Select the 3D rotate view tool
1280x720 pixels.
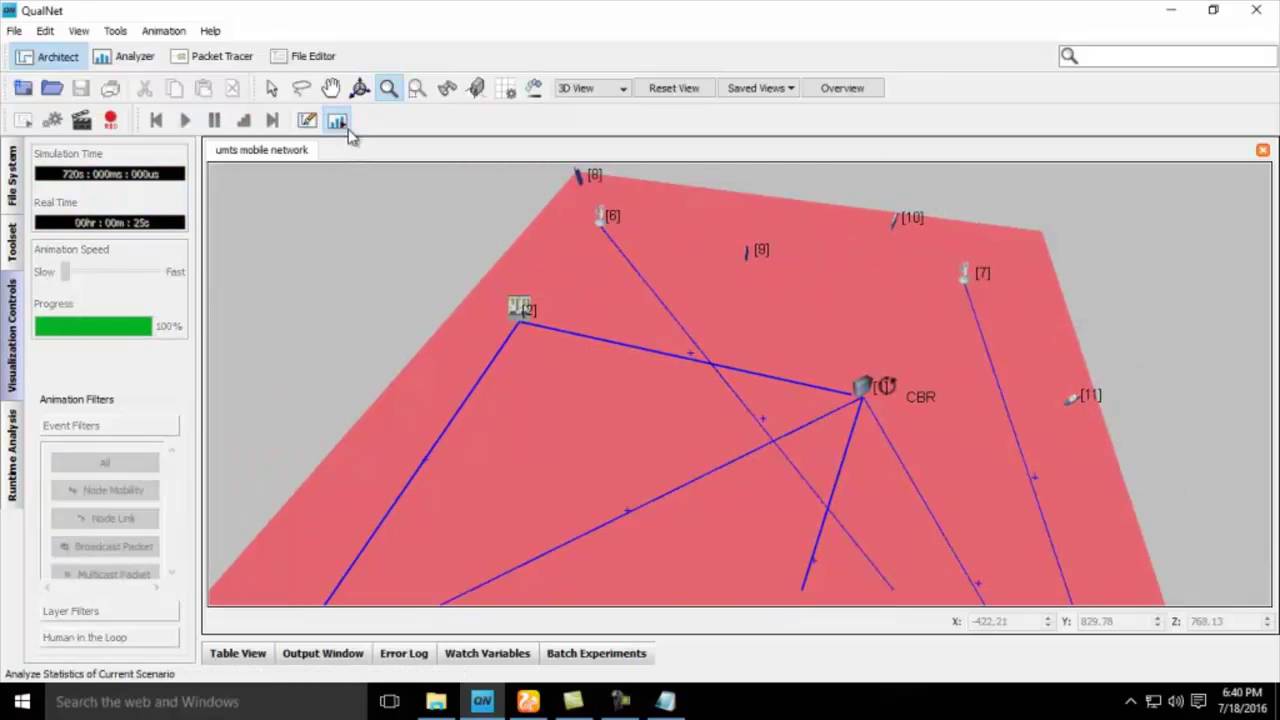coord(359,88)
